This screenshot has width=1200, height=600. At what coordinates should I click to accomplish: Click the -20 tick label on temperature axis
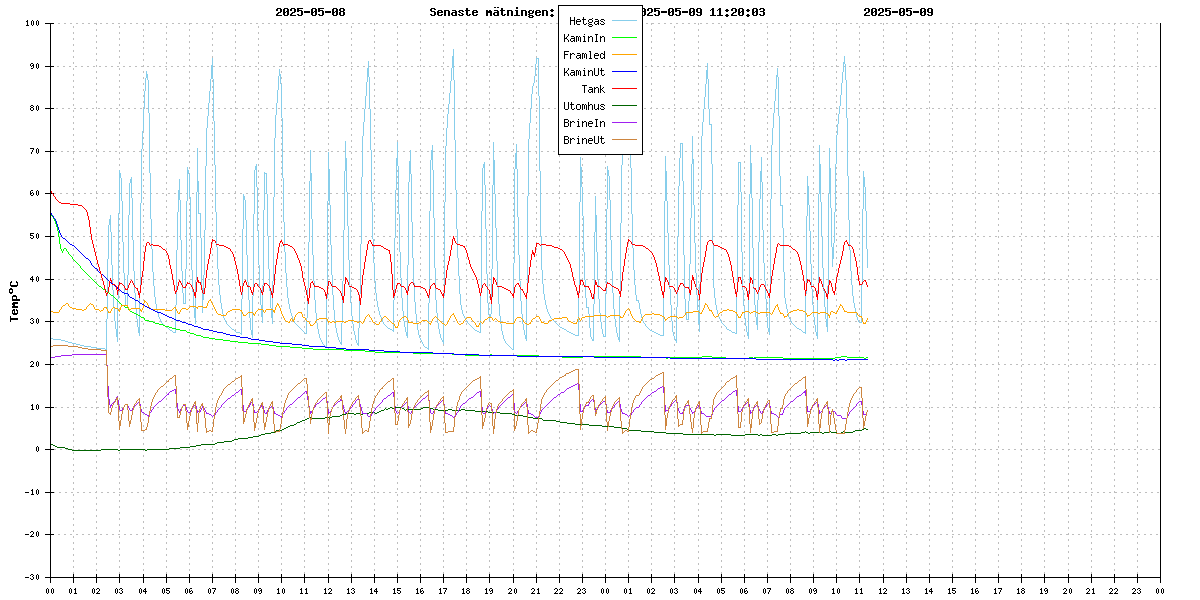(x=32, y=535)
